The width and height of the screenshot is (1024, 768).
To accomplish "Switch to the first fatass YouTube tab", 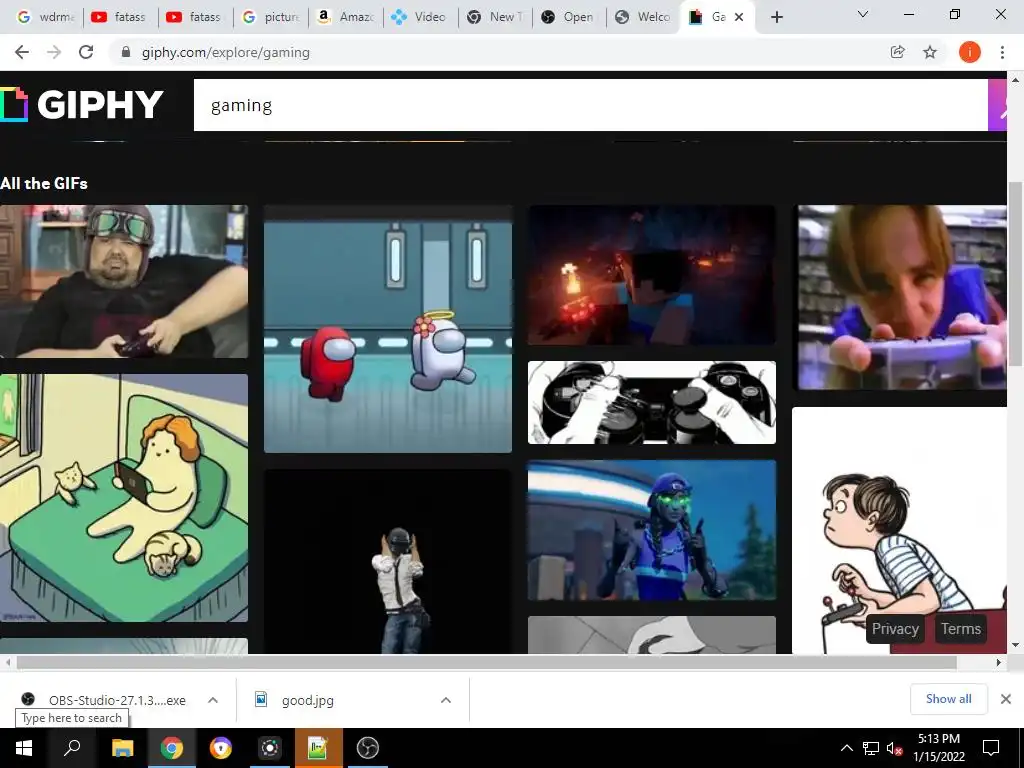I will point(120,17).
